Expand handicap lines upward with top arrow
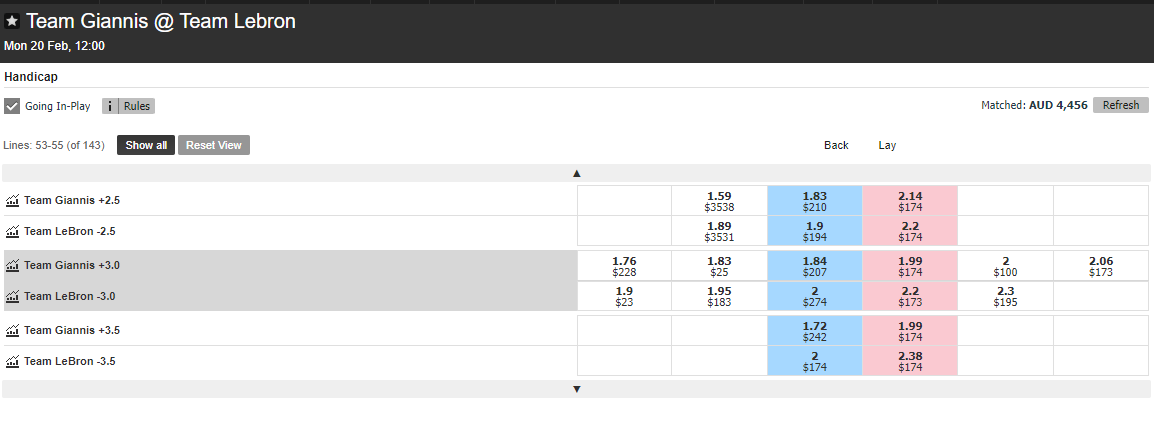Viewport: 1154px width, 426px height. pos(576,174)
